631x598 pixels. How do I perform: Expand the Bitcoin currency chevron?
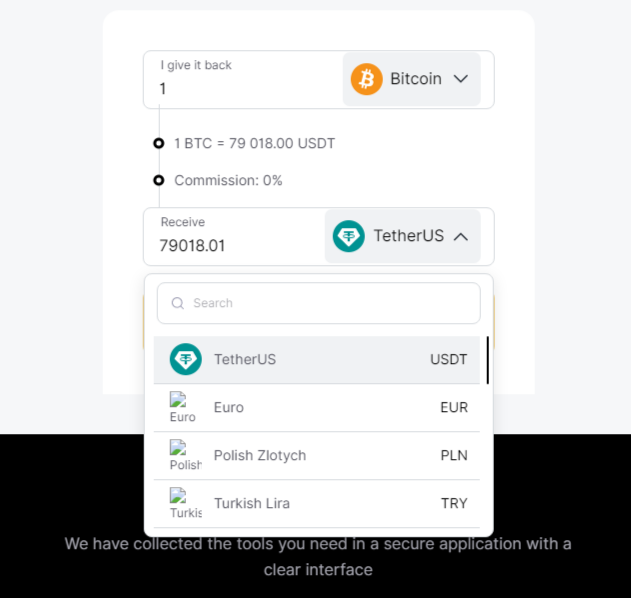tap(461, 79)
